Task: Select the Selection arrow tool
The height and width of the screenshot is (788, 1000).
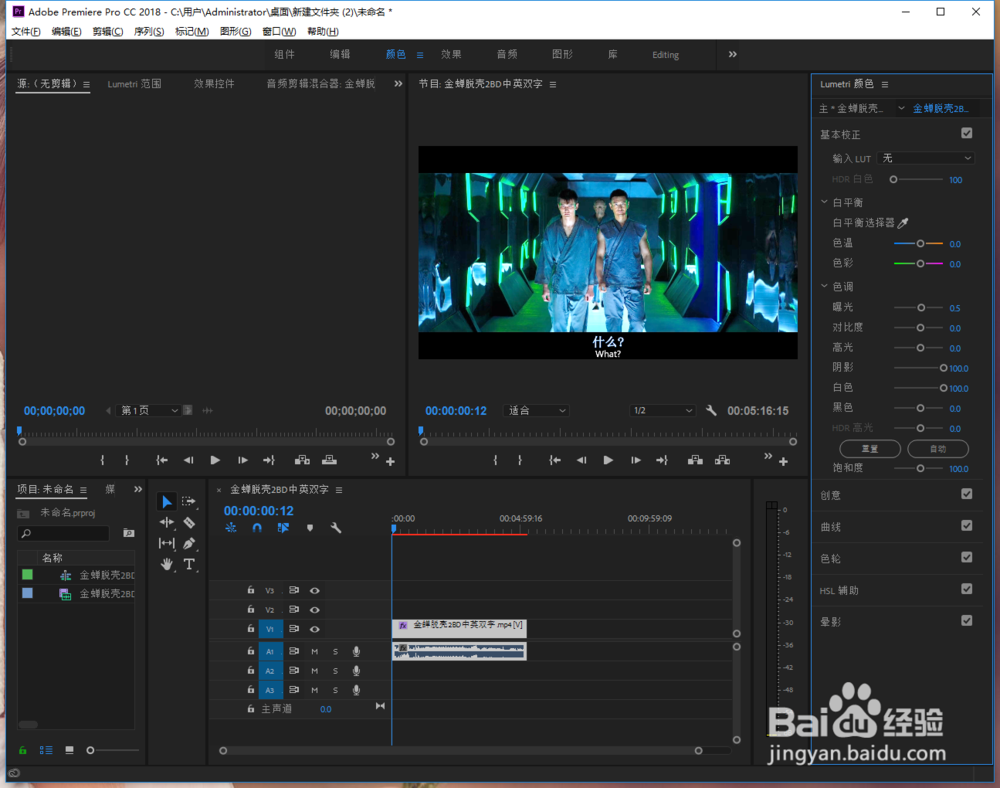Action: pos(166,502)
